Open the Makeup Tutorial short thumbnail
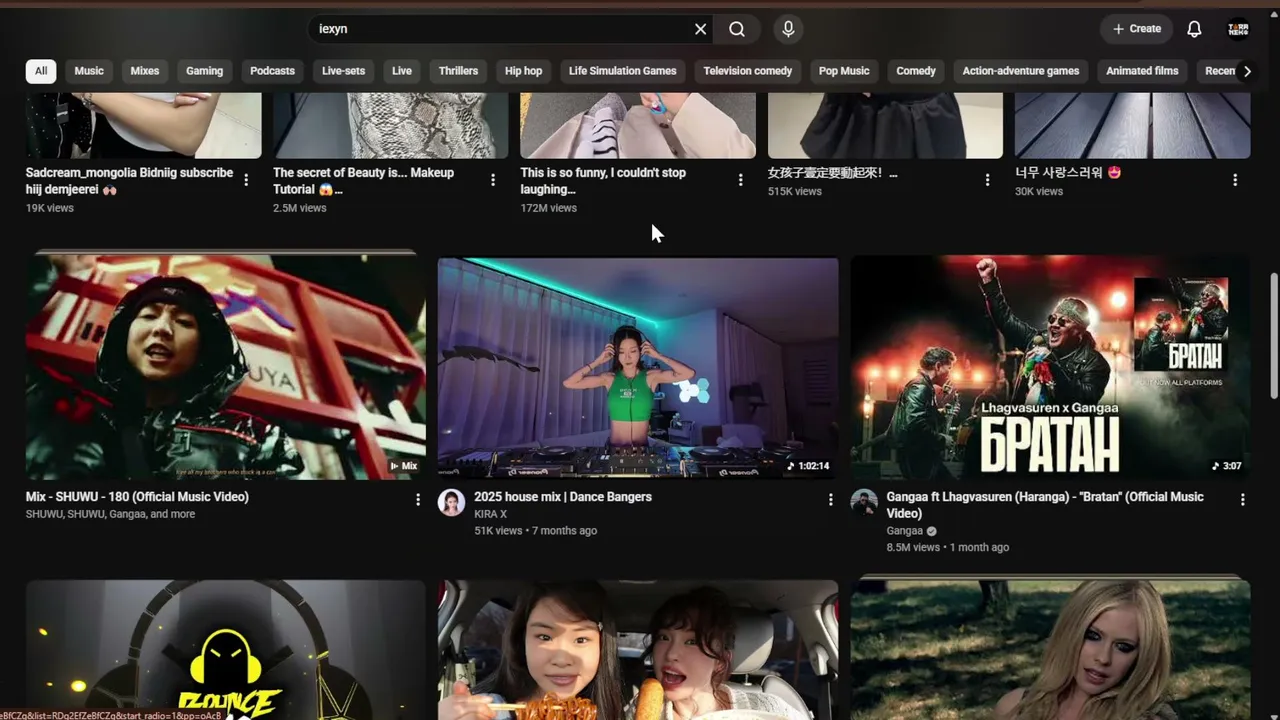1280x720 pixels. 391,125
